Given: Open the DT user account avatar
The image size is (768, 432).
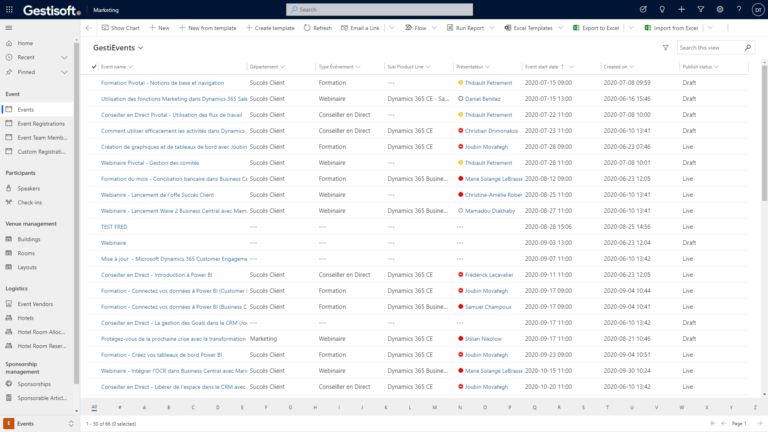Looking at the screenshot, I should tap(758, 10).
